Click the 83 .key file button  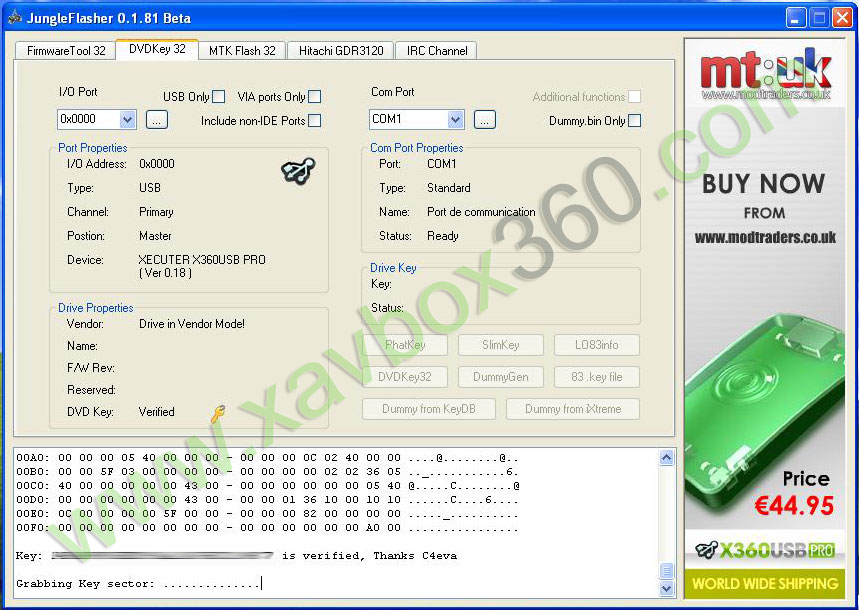click(x=597, y=377)
